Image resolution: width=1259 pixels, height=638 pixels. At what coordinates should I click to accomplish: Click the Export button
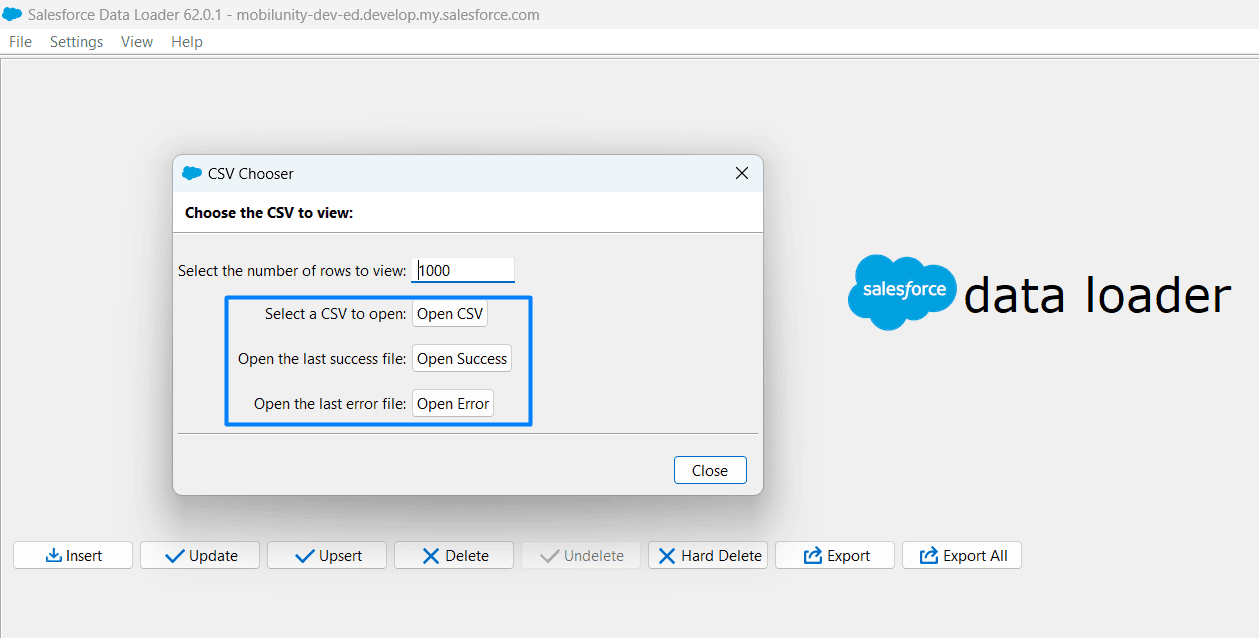(835, 556)
